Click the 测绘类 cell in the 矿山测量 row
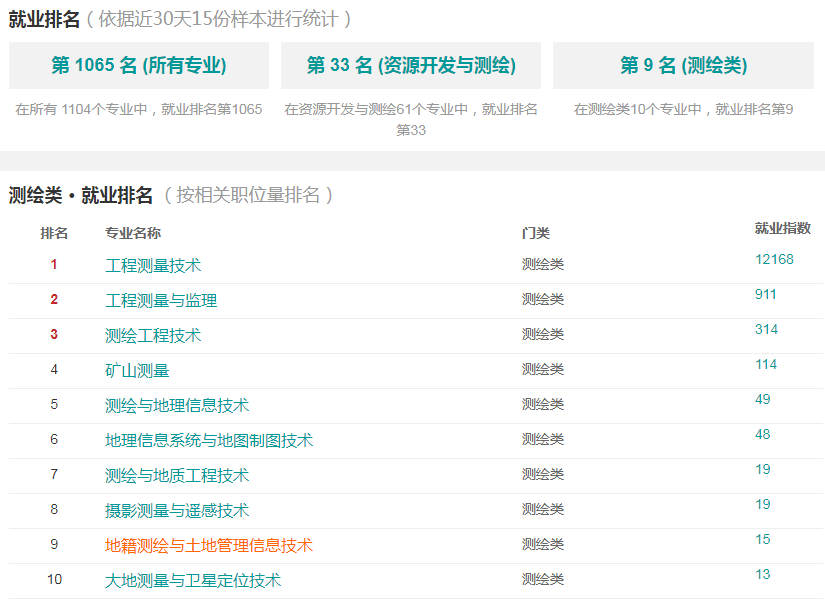Image resolution: width=825 pixels, height=614 pixels. coord(542,369)
